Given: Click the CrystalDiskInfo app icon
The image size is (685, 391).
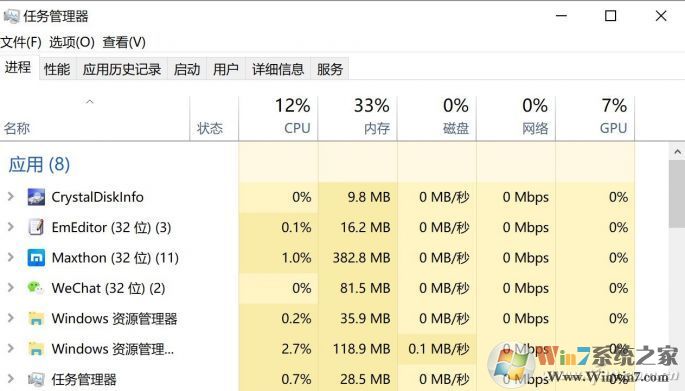Looking at the screenshot, I should (36, 197).
